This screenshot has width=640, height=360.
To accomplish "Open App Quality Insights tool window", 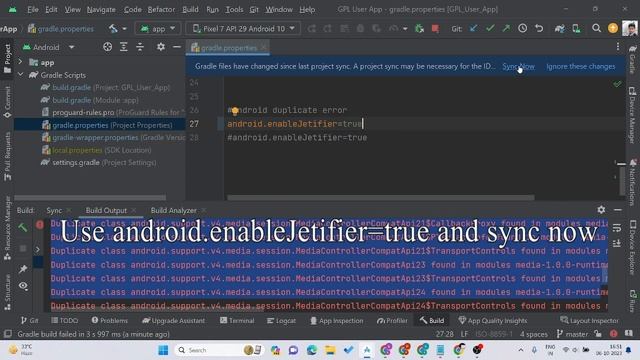I will [x=493, y=321].
